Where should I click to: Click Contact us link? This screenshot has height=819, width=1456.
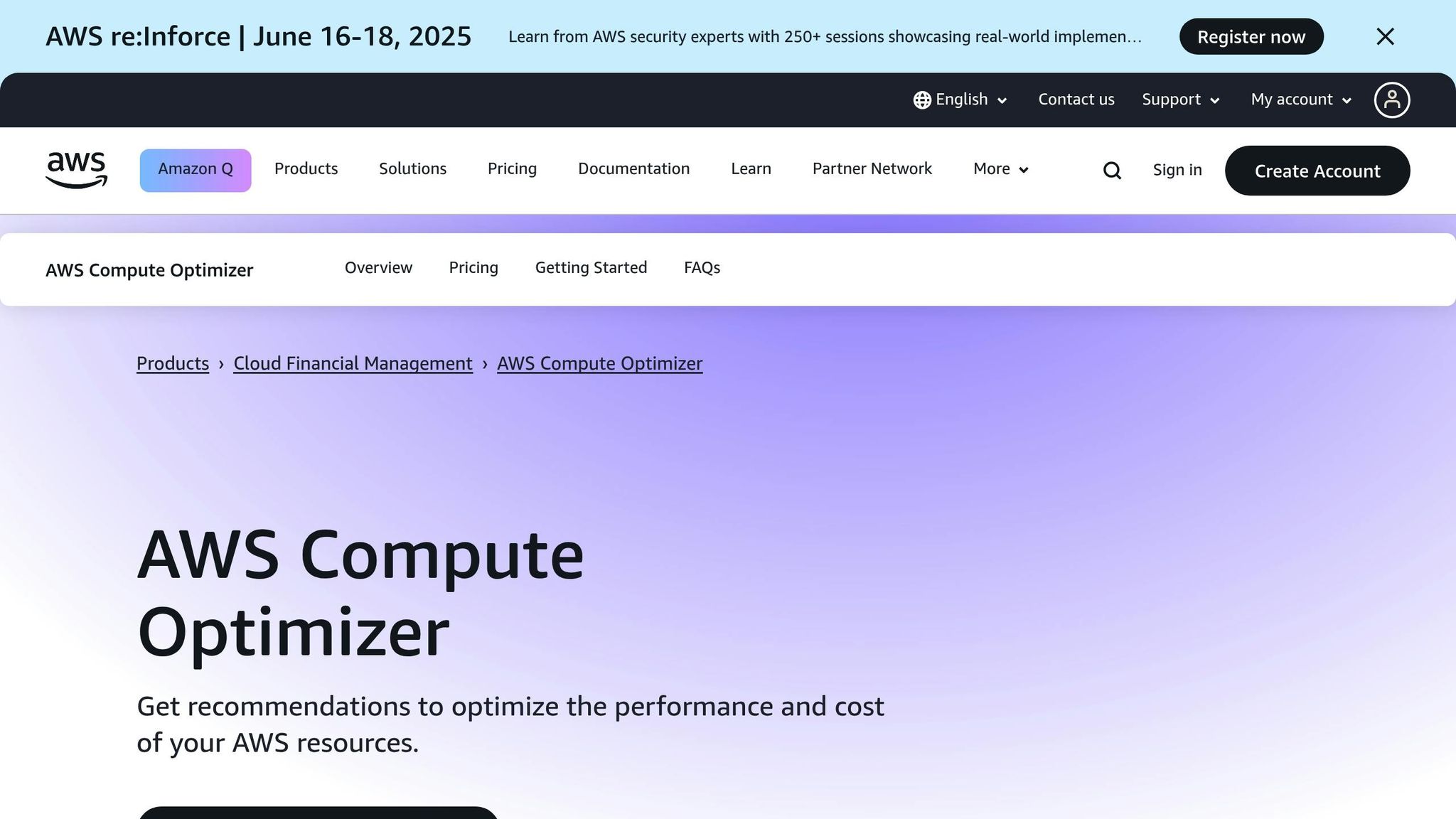tap(1076, 100)
